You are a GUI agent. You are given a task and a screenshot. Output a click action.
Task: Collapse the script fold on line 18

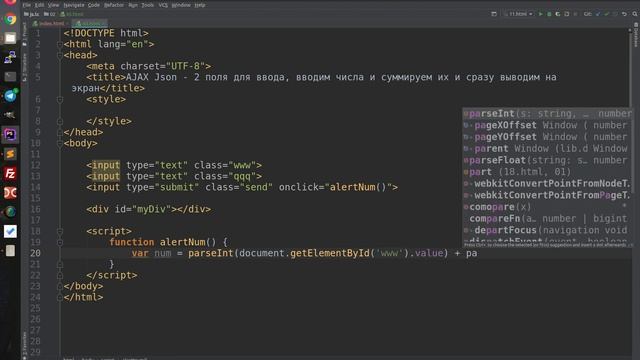[x=60, y=231]
